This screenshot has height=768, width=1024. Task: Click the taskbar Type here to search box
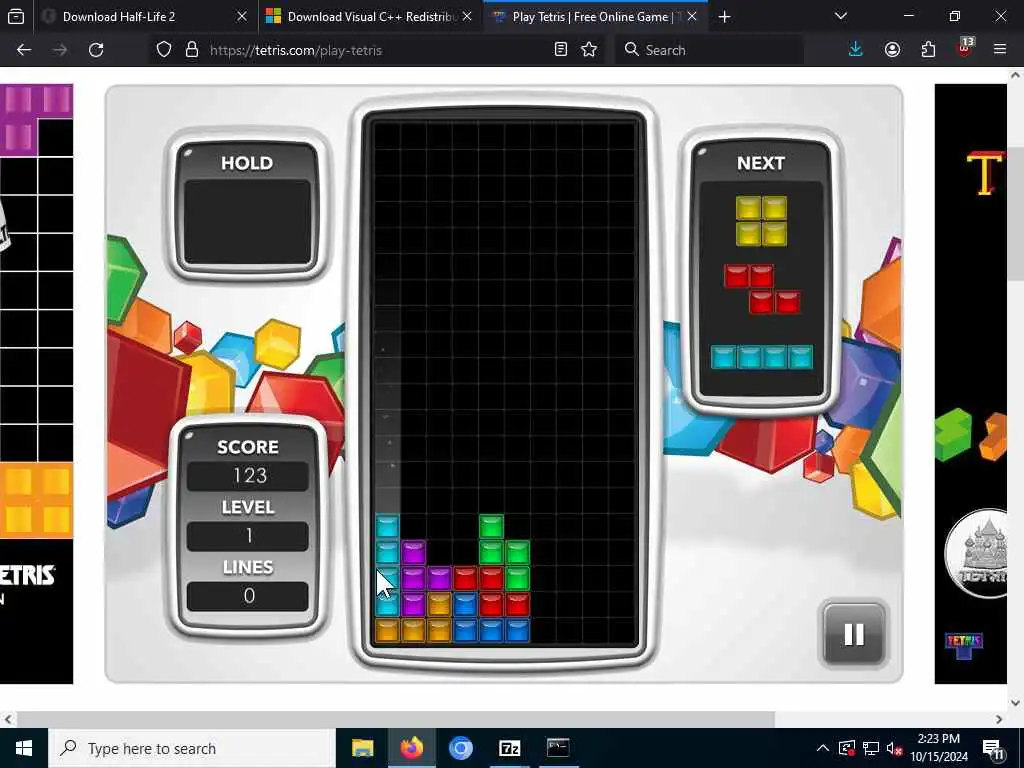click(x=192, y=748)
